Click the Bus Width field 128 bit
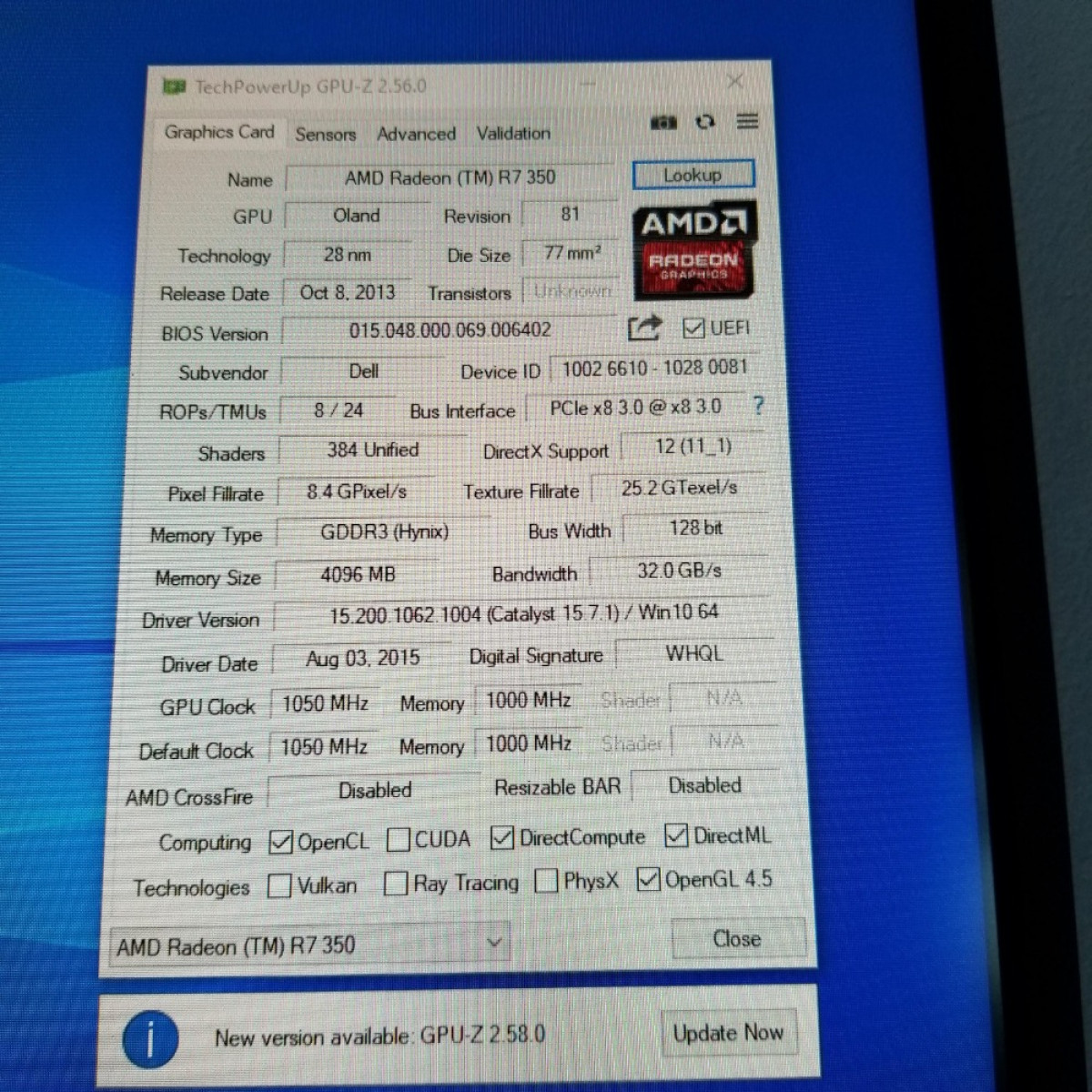This screenshot has width=1092, height=1092. pyautogui.click(x=696, y=529)
